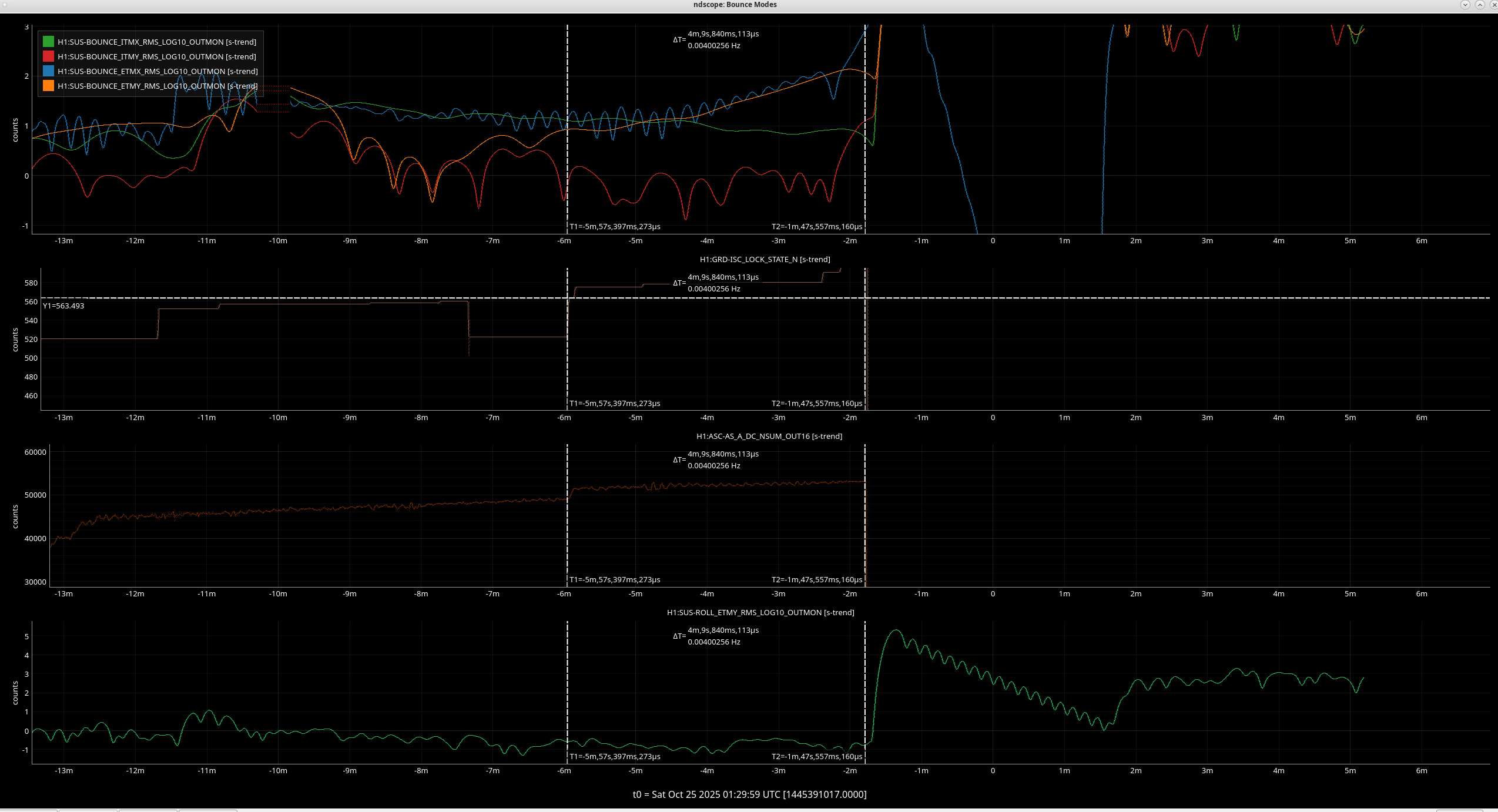
Task: Select H1:SUS-BOUNCE_ITMX_RMS_LOG10_OUTMON legend entry
Action: click(x=156, y=42)
